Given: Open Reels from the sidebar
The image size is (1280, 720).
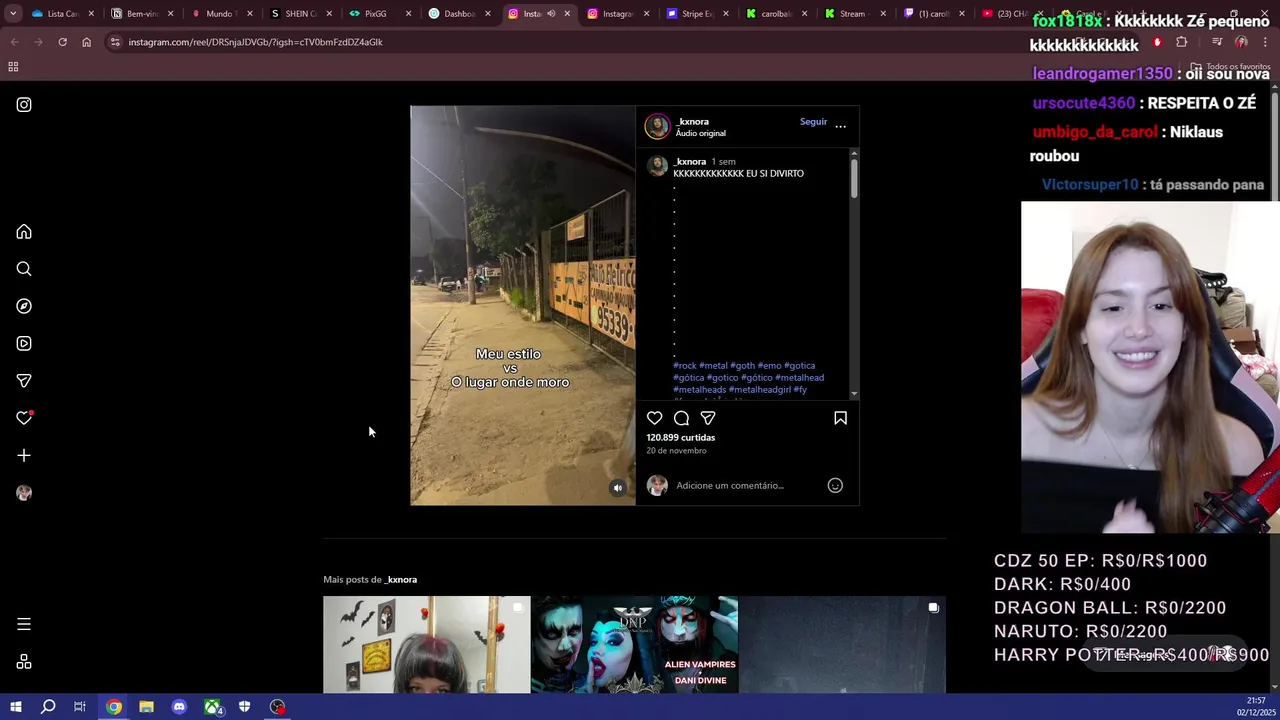Looking at the screenshot, I should pos(24,343).
